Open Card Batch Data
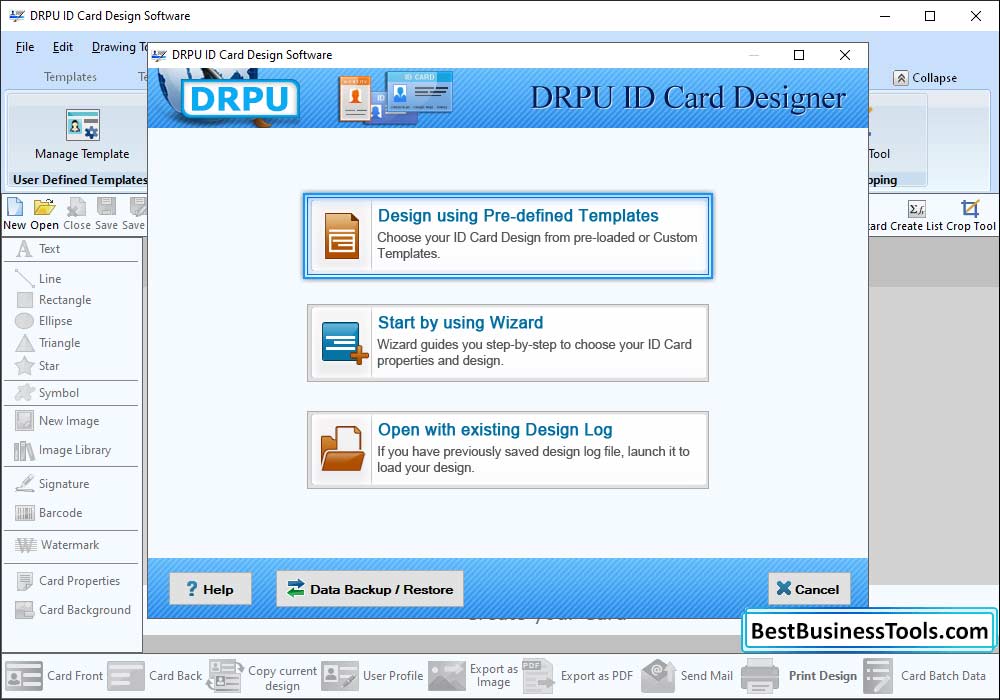 coord(925,676)
